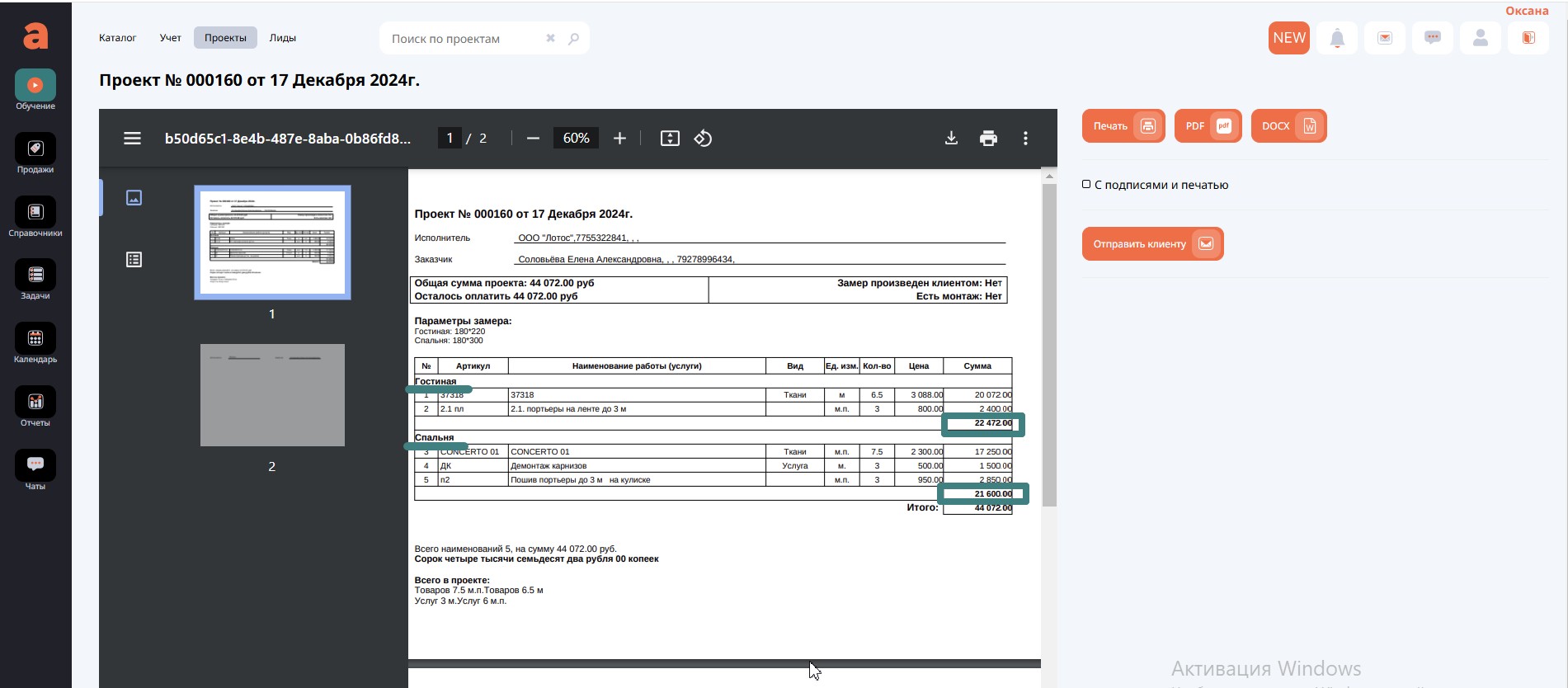
Task: Click the 'Поиск по проектам' search field
Action: click(462, 39)
